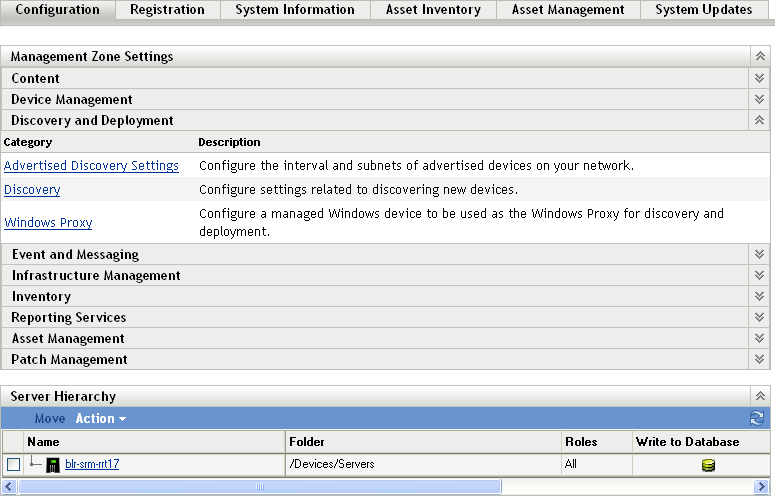
Task: Open the Windows Proxy settings link
Action: [x=48, y=223]
